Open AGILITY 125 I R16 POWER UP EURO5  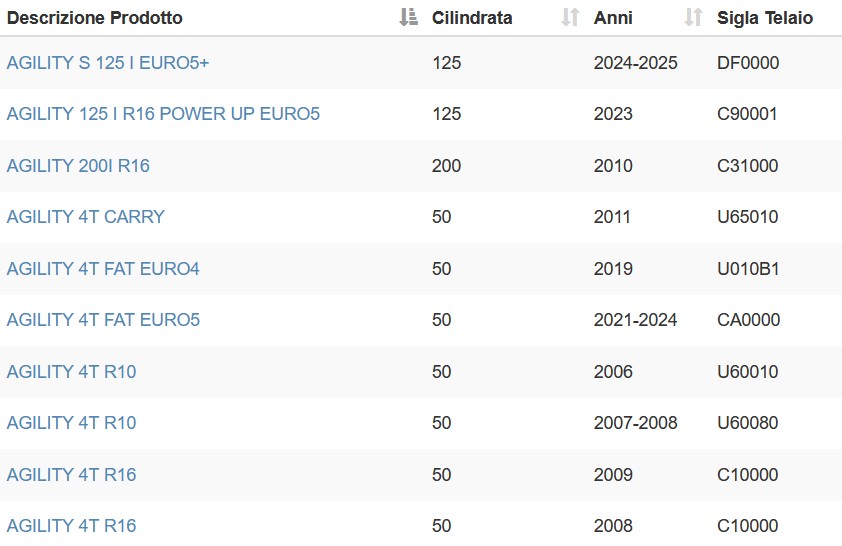163,114
